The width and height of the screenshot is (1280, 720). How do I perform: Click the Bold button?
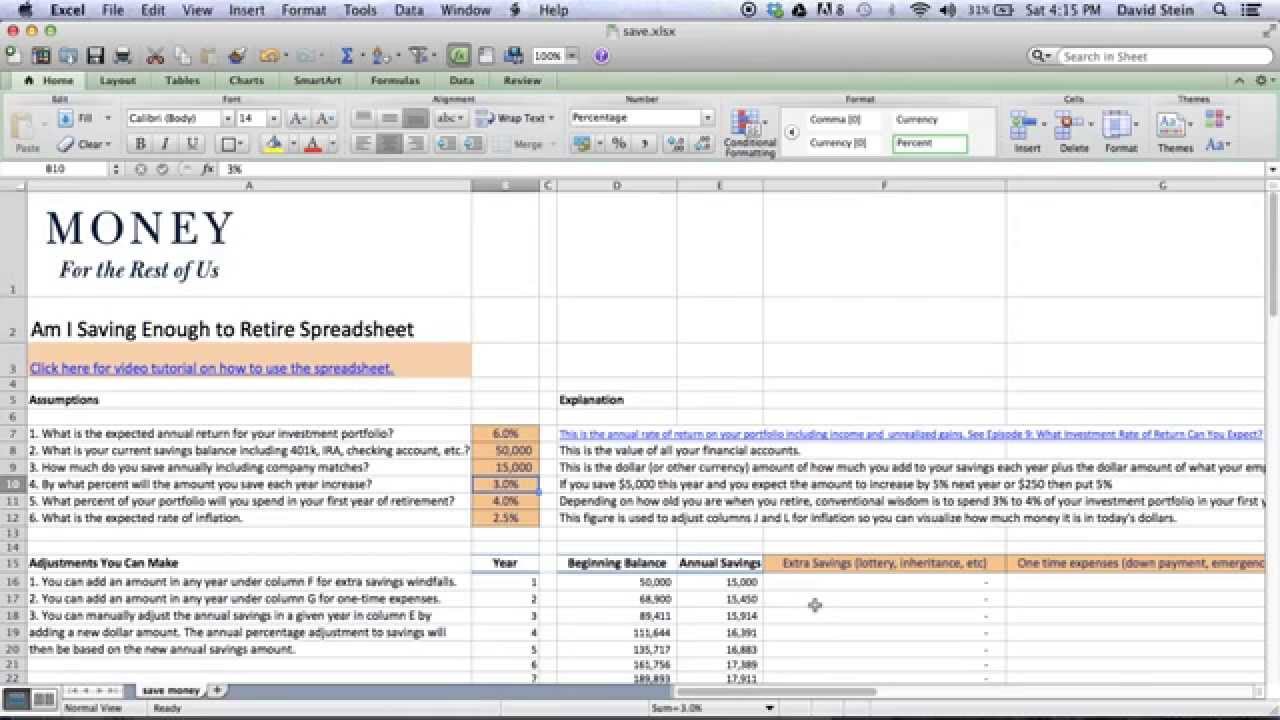point(140,144)
